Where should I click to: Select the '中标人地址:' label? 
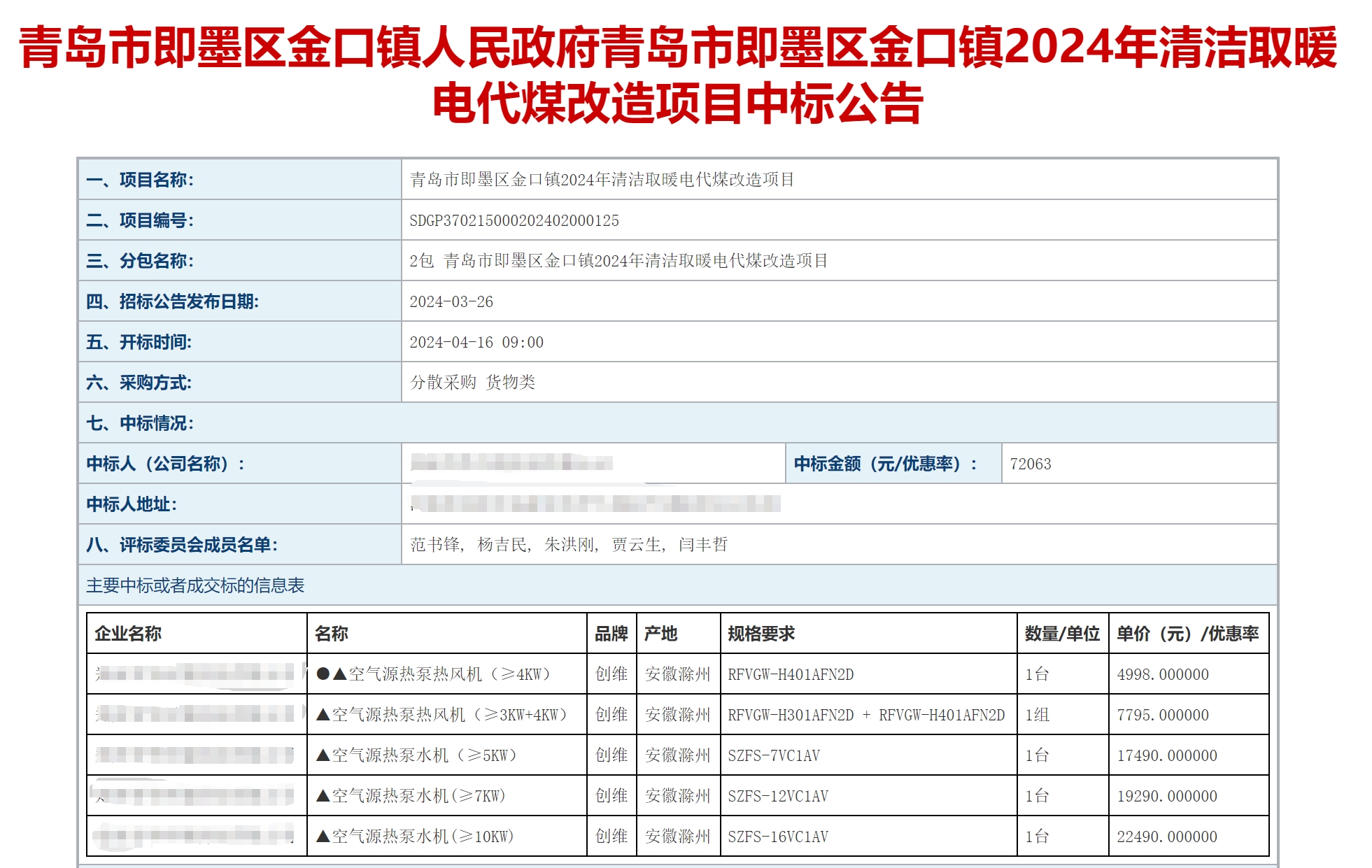pyautogui.click(x=132, y=504)
